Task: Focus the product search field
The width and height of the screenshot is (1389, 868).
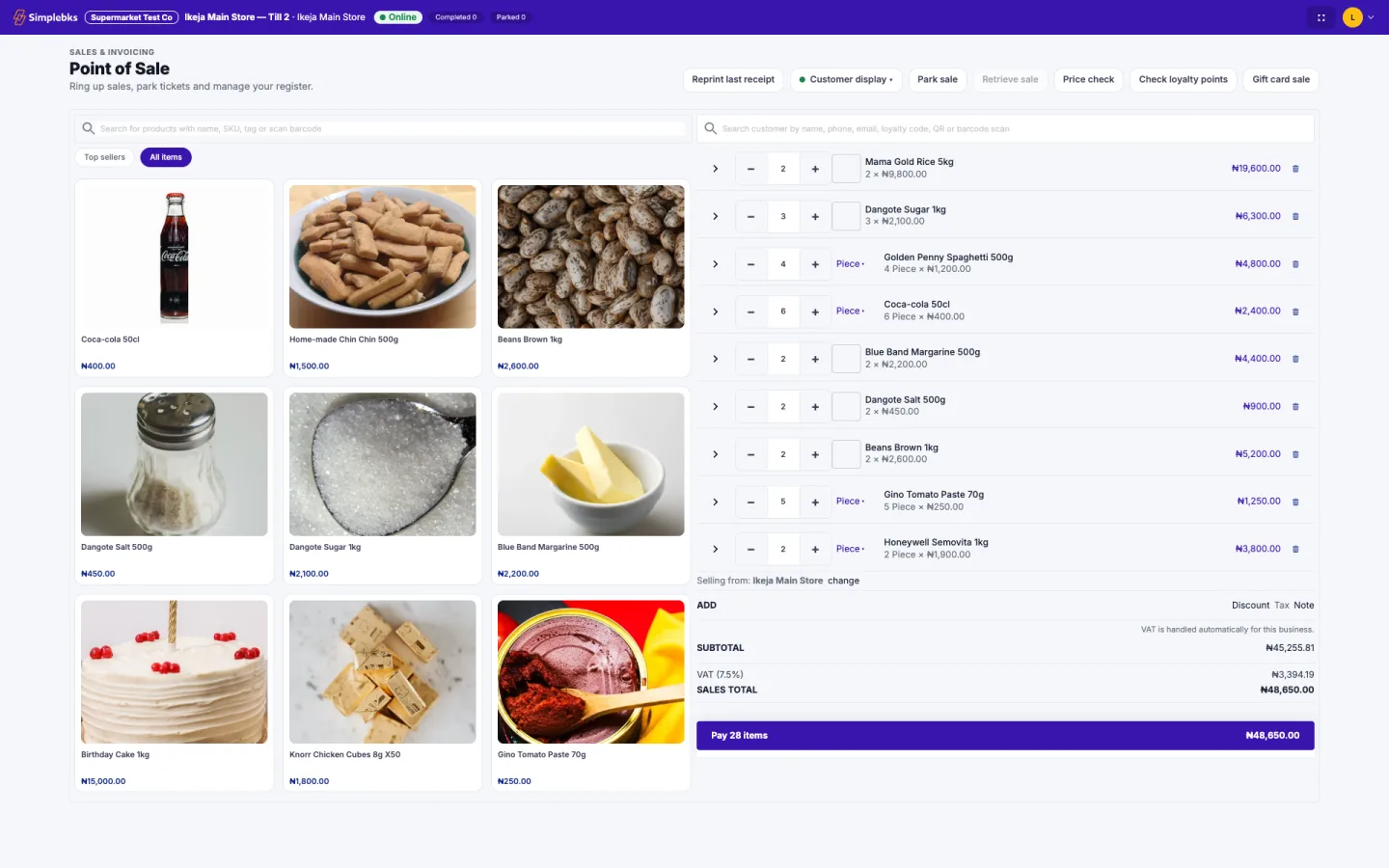Action: click(x=391, y=128)
